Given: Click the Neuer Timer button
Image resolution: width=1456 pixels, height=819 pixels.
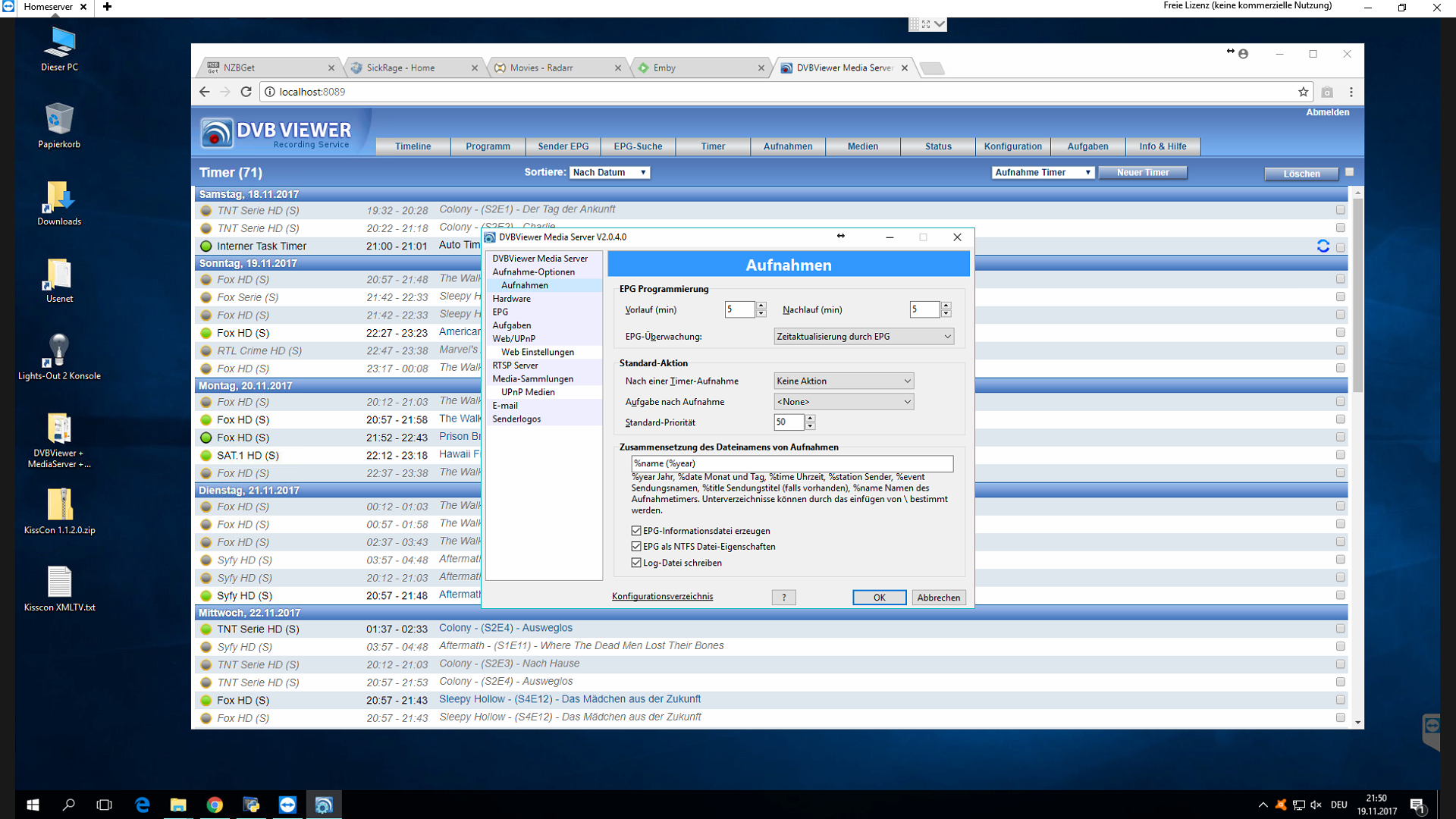Looking at the screenshot, I should tap(1142, 172).
